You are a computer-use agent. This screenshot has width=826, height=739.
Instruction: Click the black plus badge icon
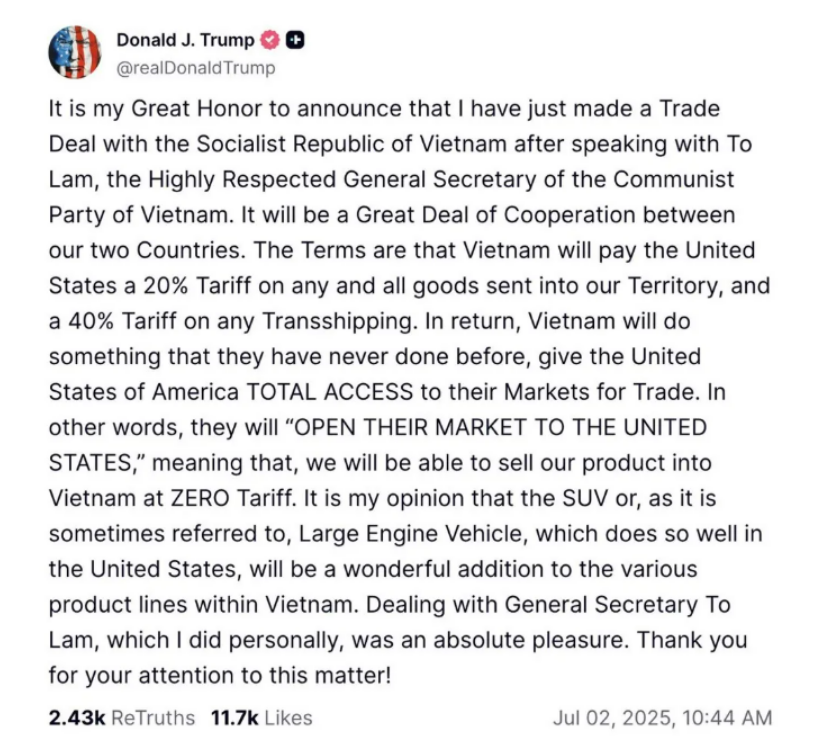tap(296, 41)
